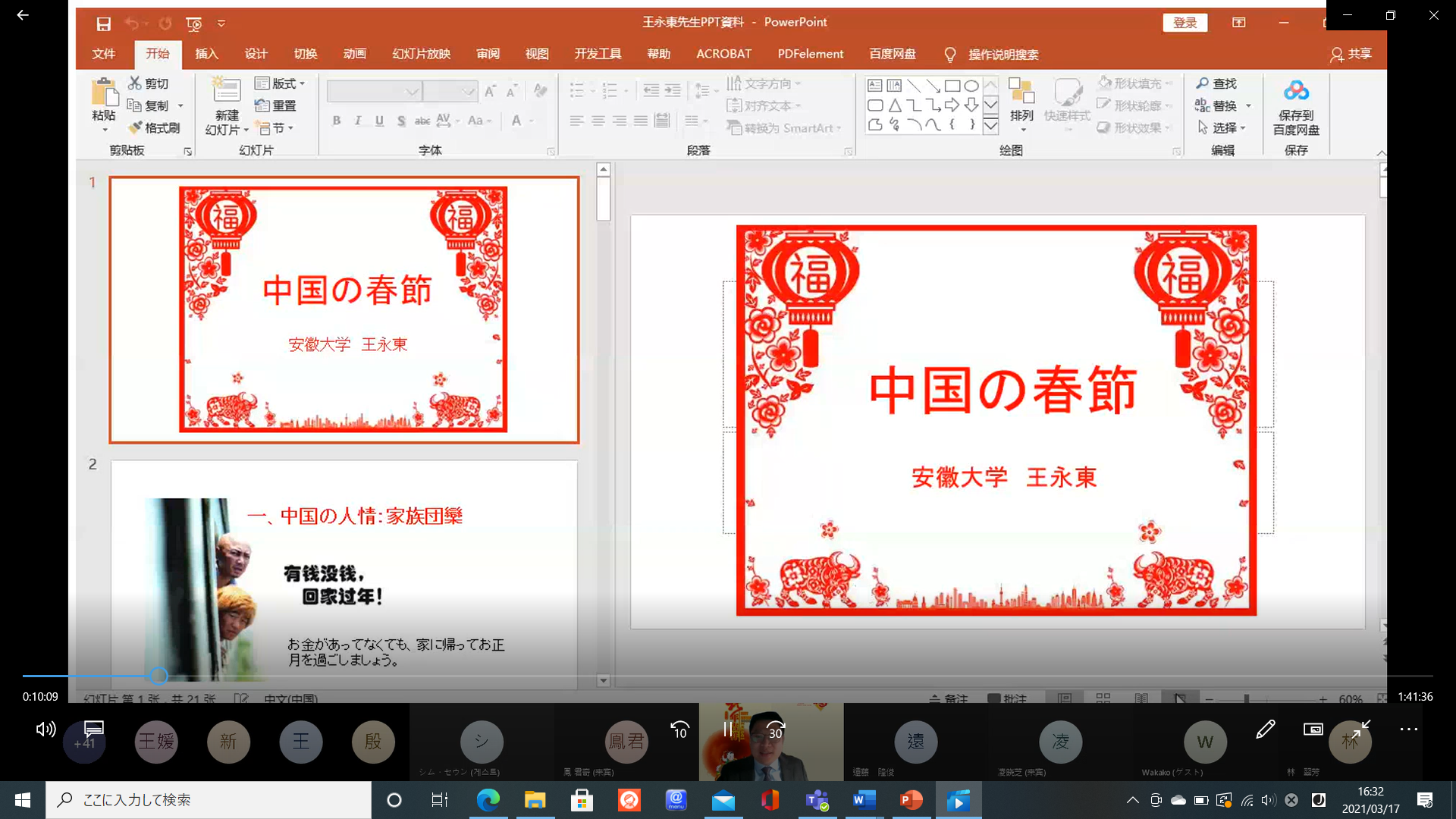Viewport: 1456px width, 819px height.
Task: Start slideshow from beginning icon in title bar
Action: (194, 24)
